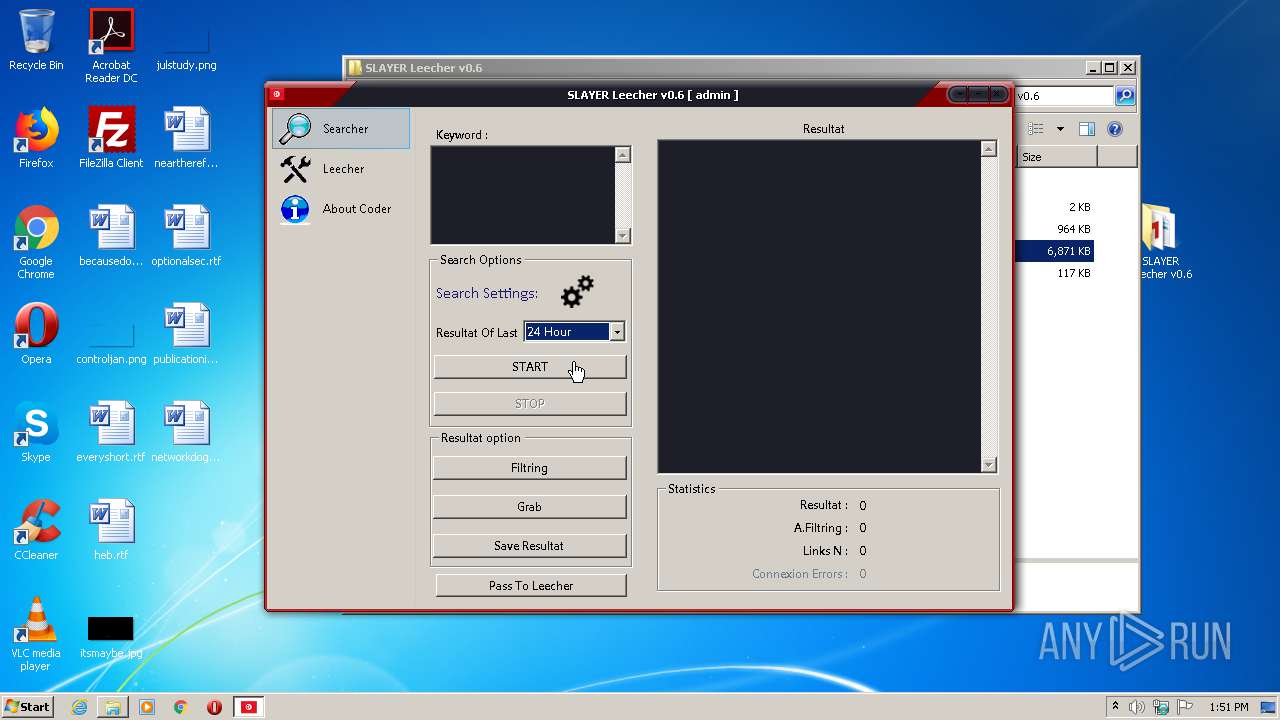Click the volume icon in system tray

tap(1137, 707)
